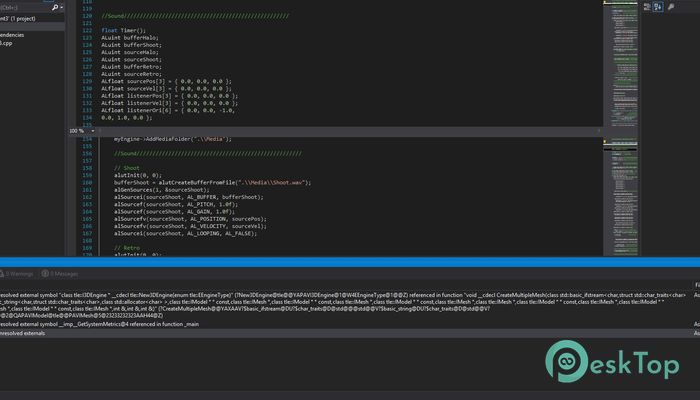Click the Alphabetical sort icon in Properties
Screen dimensions: 700x400
658,7
